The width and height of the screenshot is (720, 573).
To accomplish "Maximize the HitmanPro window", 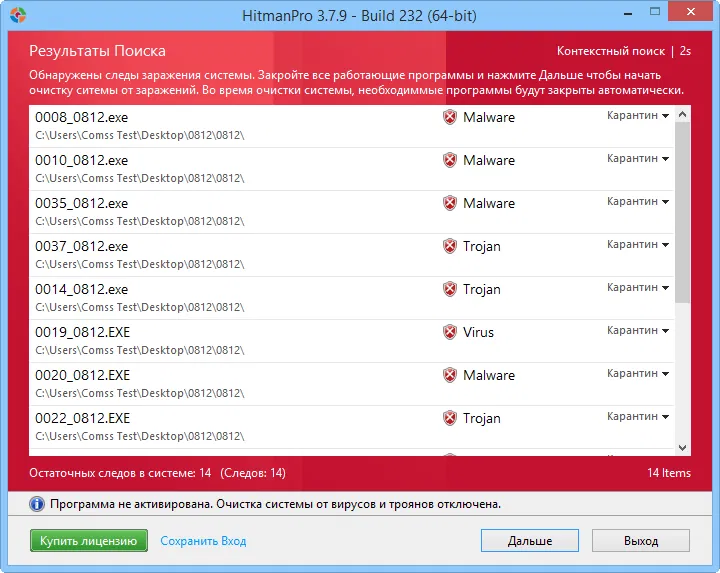I will click(x=655, y=12).
